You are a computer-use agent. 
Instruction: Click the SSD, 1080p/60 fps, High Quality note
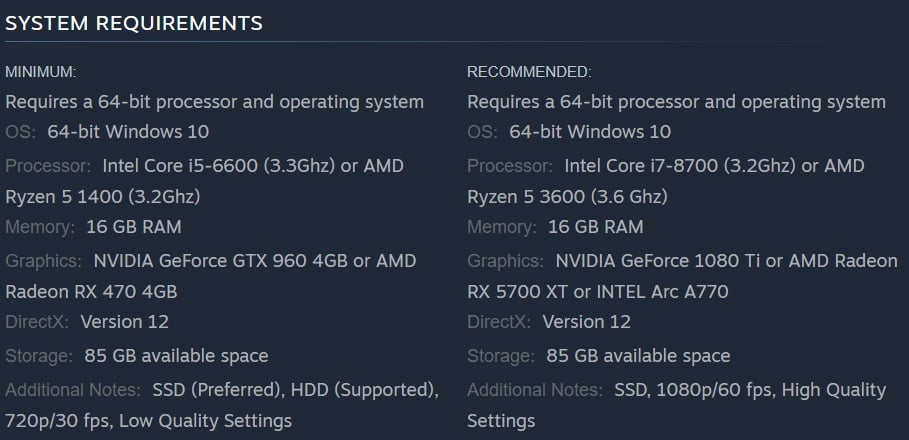[749, 389]
